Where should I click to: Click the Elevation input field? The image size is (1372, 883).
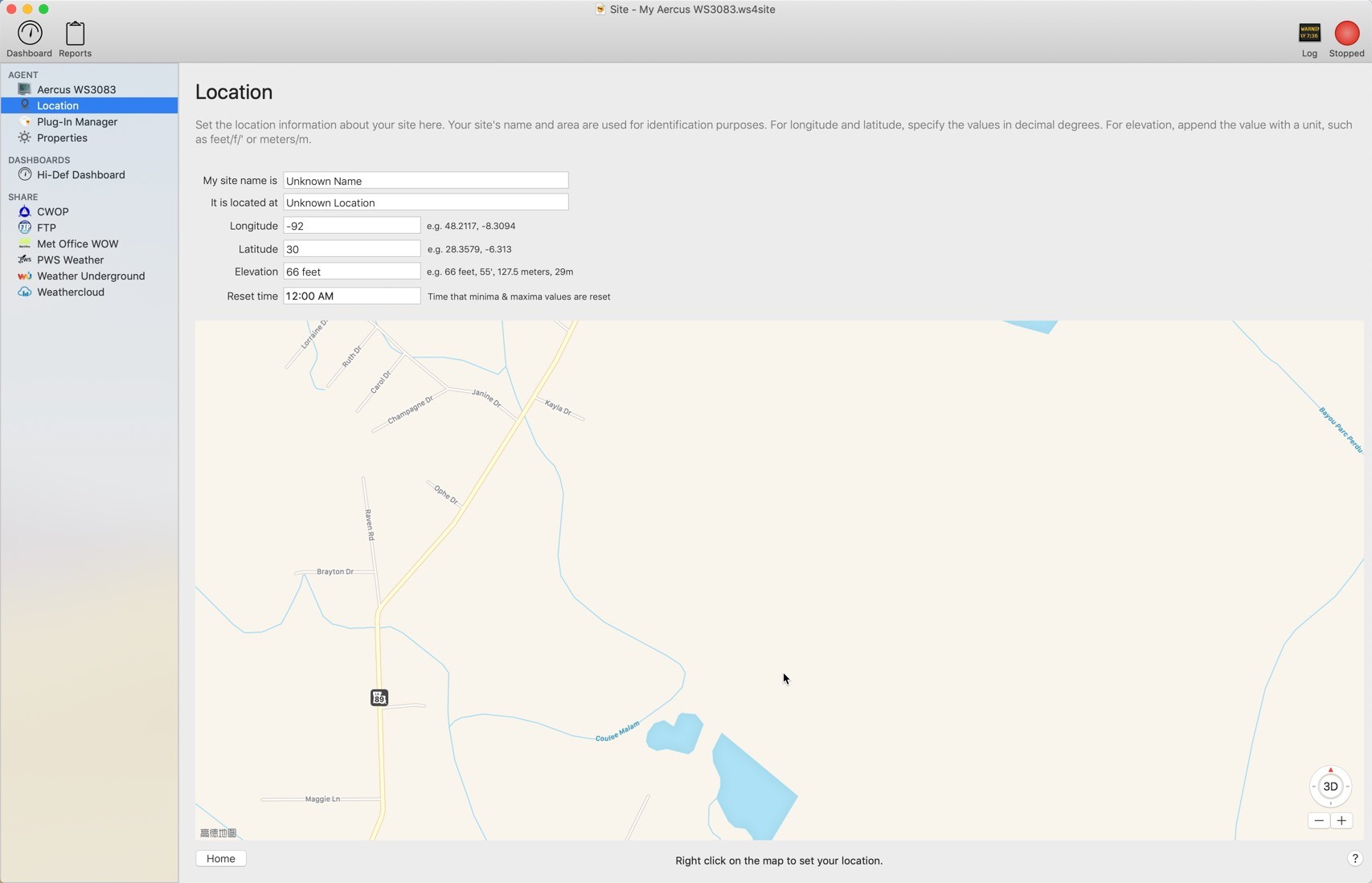click(x=352, y=272)
